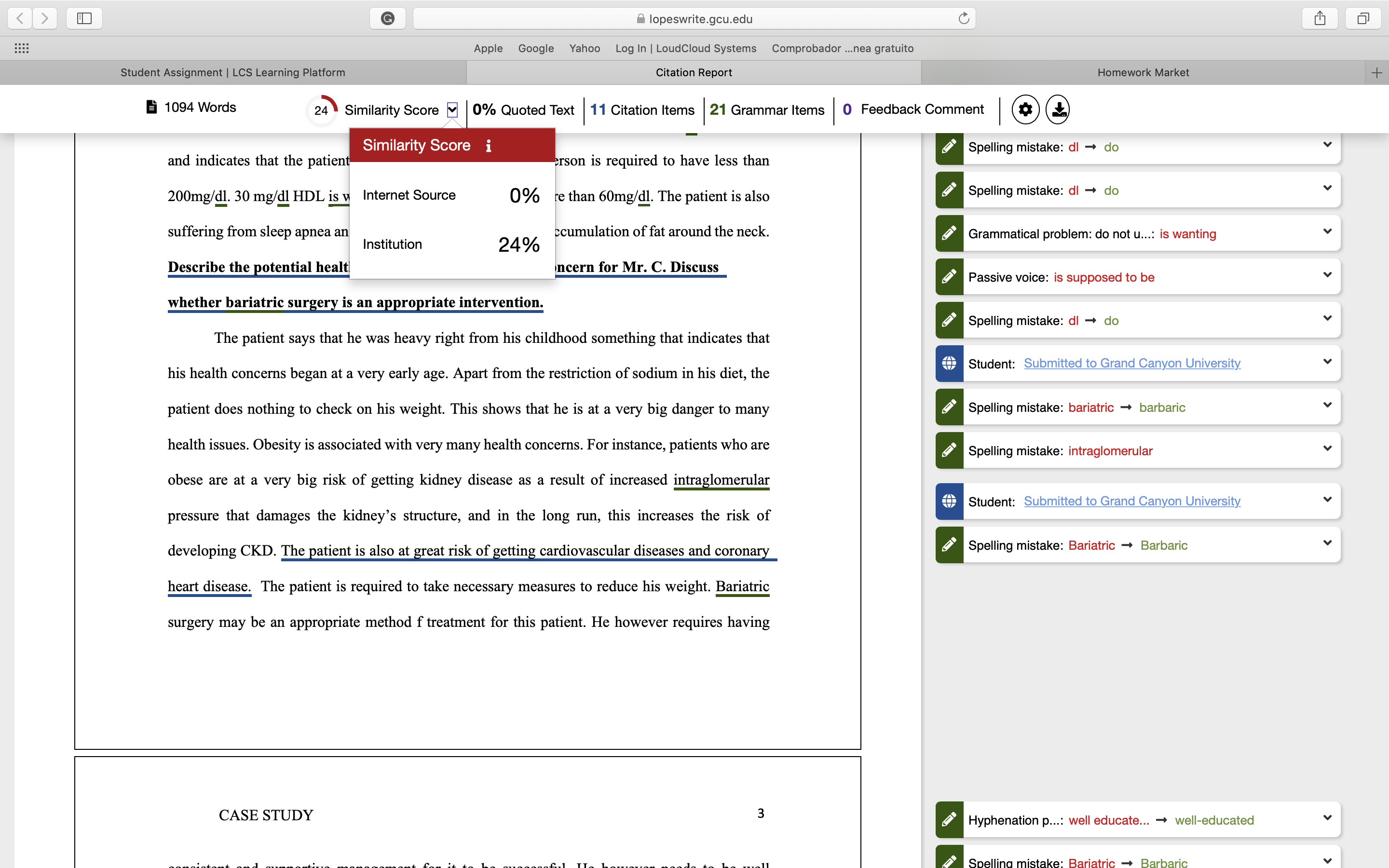Select the Citation Report tab
This screenshot has height=868, width=1389.
(x=694, y=72)
